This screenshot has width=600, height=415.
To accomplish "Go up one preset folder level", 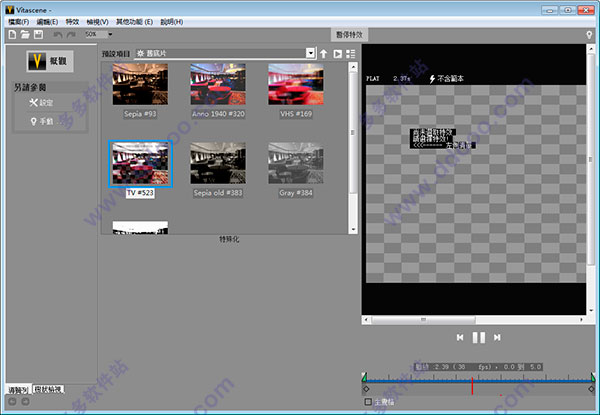I will [x=324, y=54].
